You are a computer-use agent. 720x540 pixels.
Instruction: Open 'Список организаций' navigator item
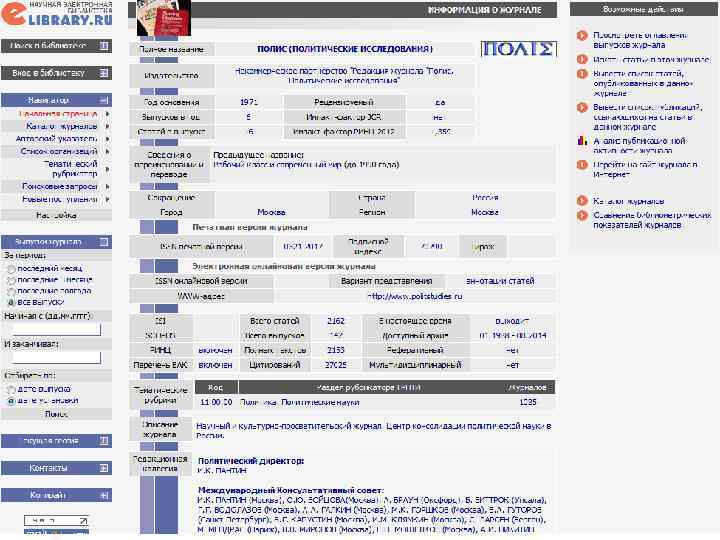(59, 151)
